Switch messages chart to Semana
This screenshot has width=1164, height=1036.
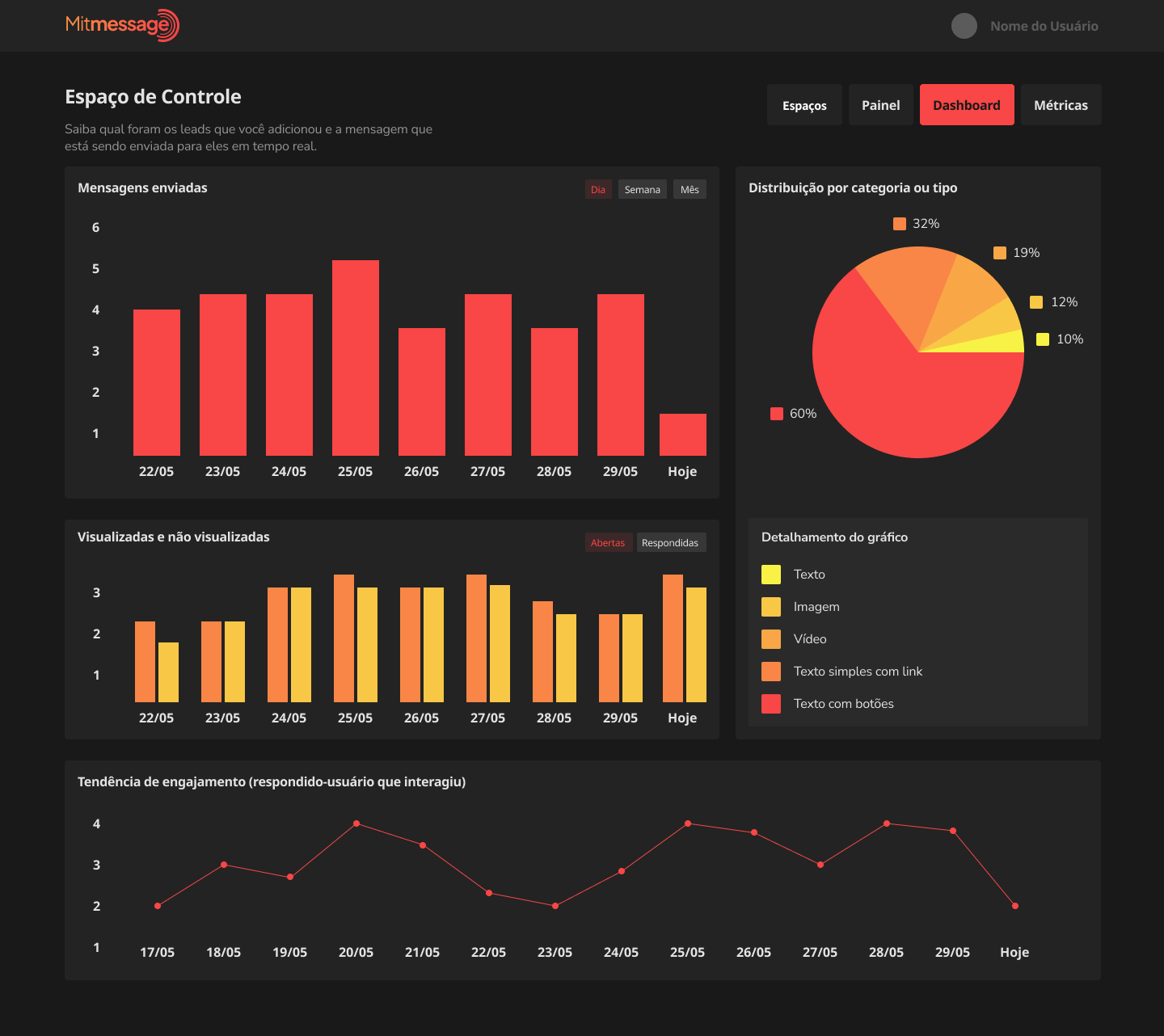pos(643,189)
